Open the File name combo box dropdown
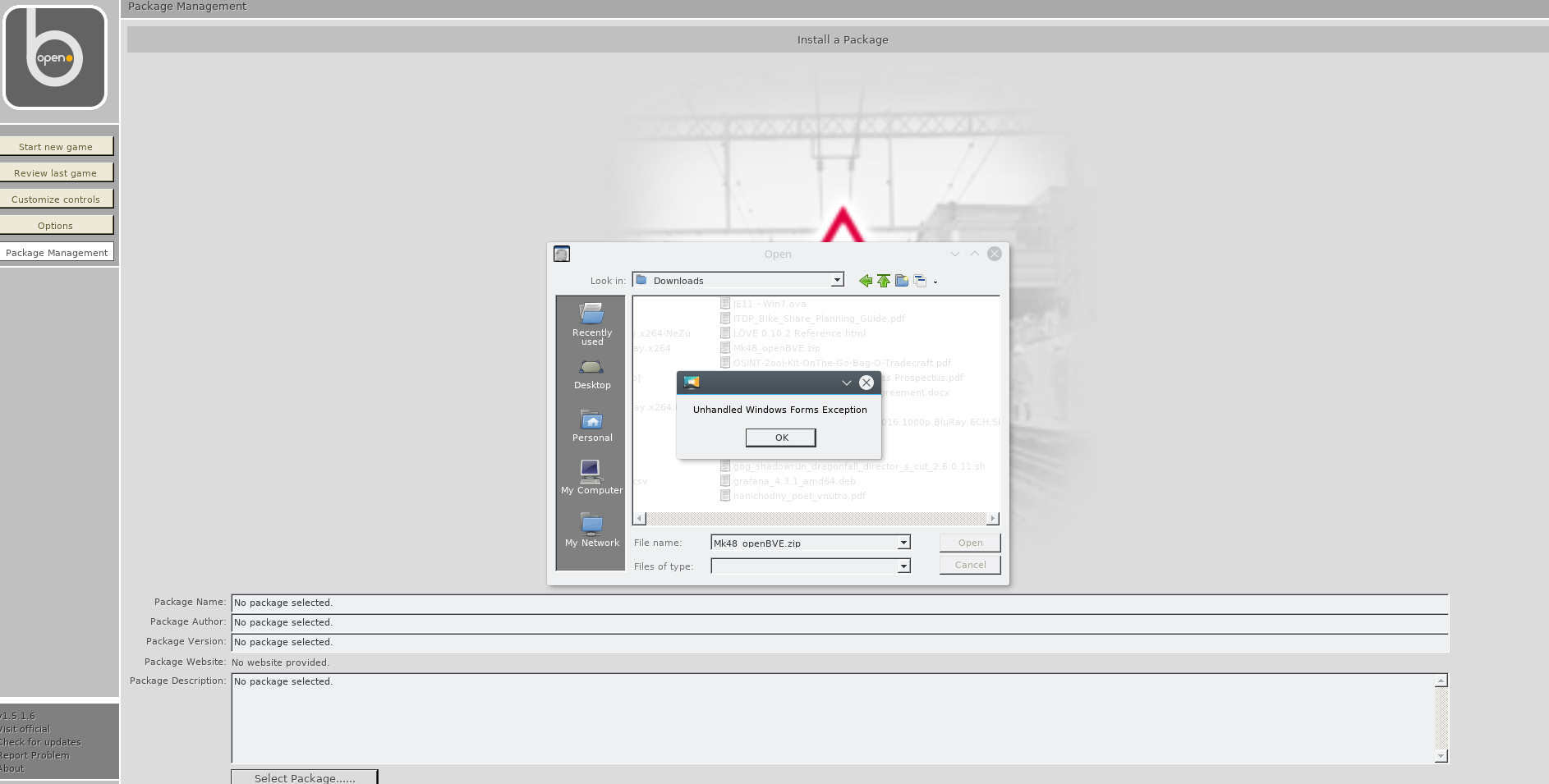The width and height of the screenshot is (1549, 784). pos(902,543)
